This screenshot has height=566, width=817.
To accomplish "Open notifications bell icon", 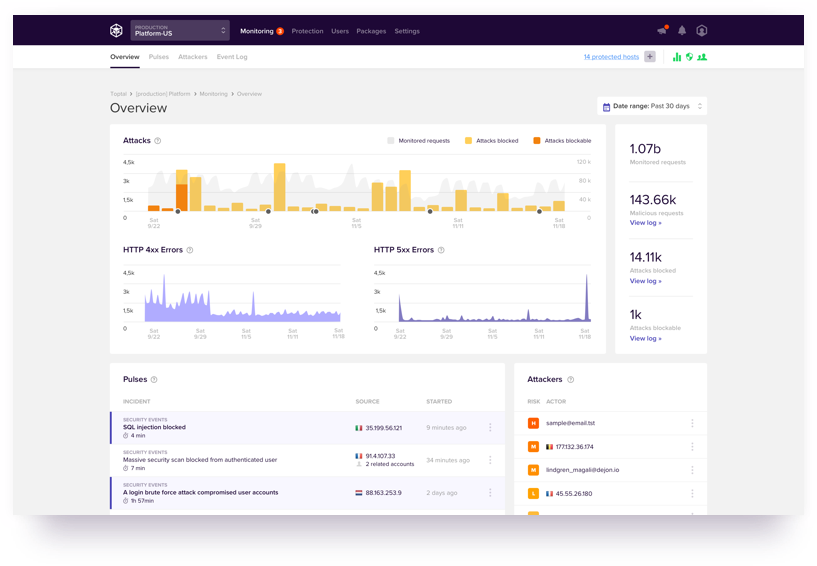I will pyautogui.click(x=682, y=31).
